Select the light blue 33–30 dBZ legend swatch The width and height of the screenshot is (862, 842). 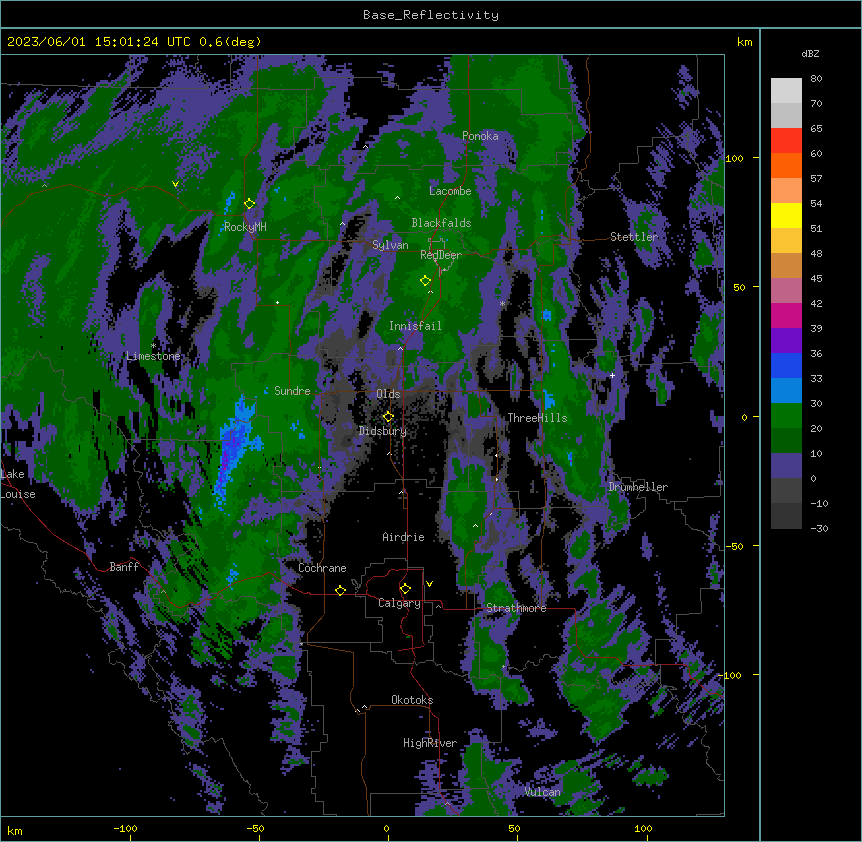pos(786,391)
